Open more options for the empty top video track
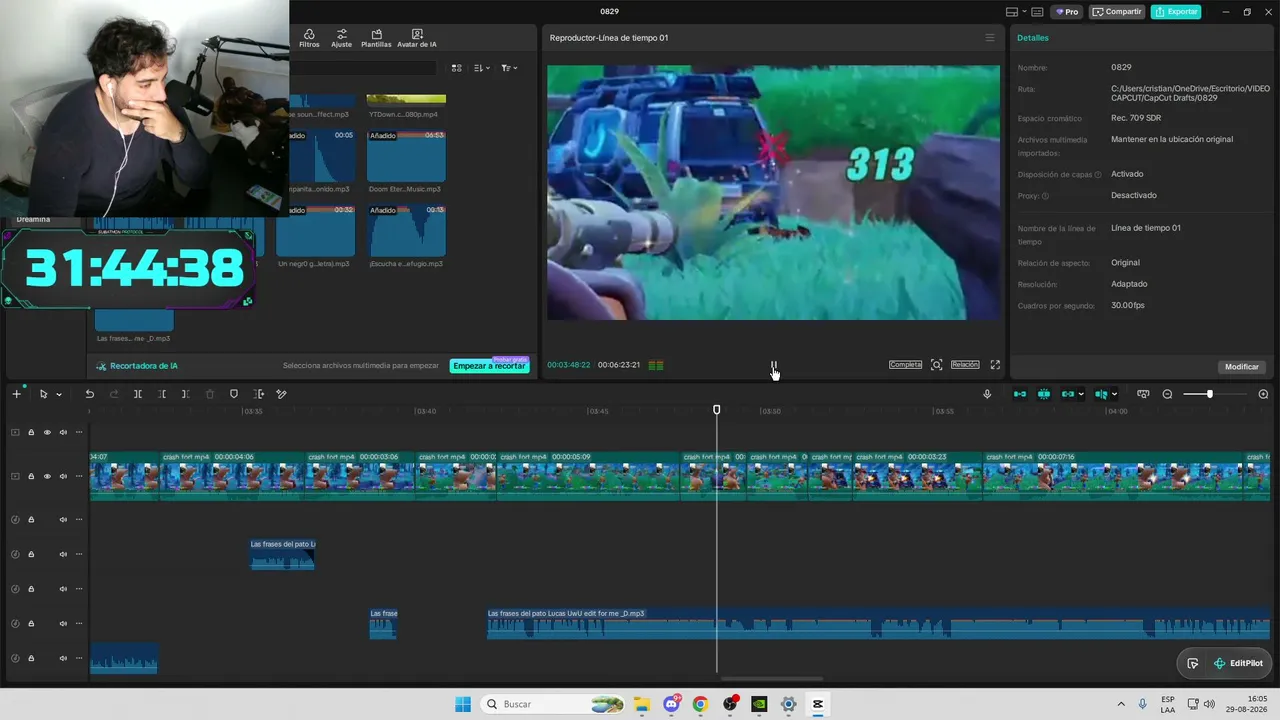Viewport: 1280px width, 720px height. tap(79, 432)
